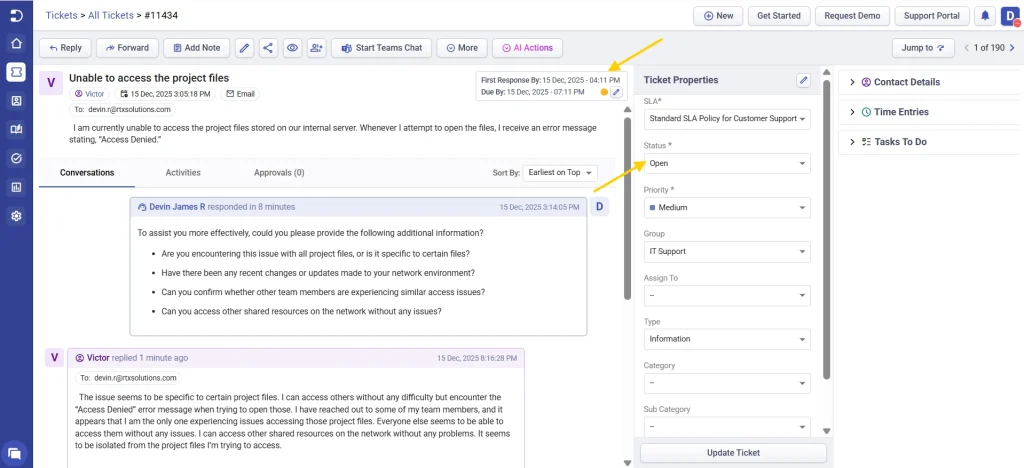Click the New button in header

click(x=718, y=16)
